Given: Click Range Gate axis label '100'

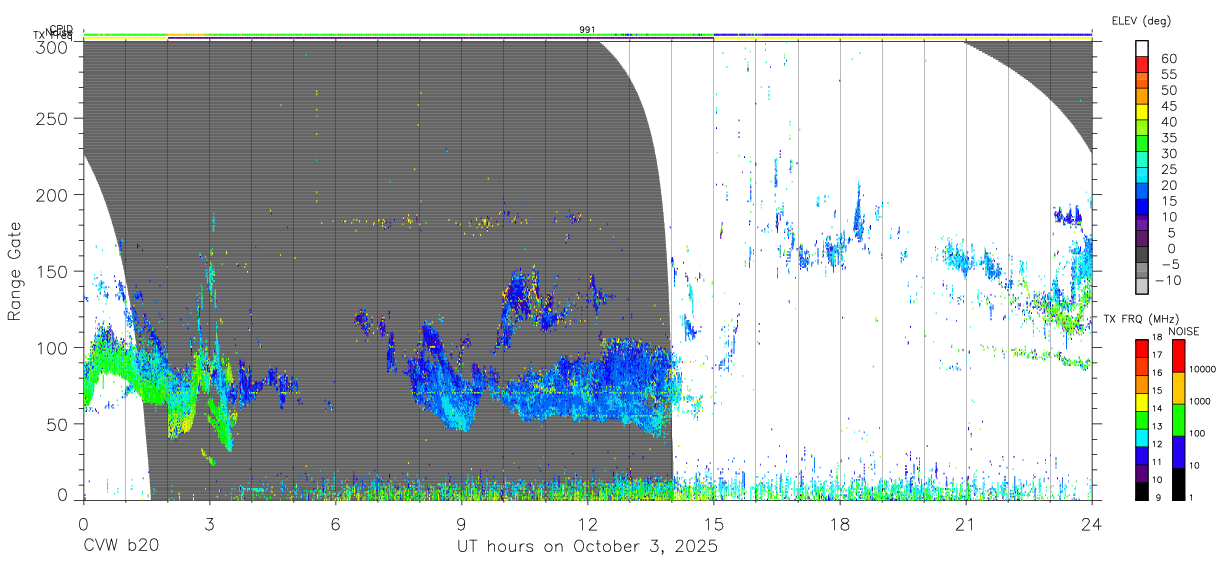Looking at the screenshot, I should [x=54, y=347].
